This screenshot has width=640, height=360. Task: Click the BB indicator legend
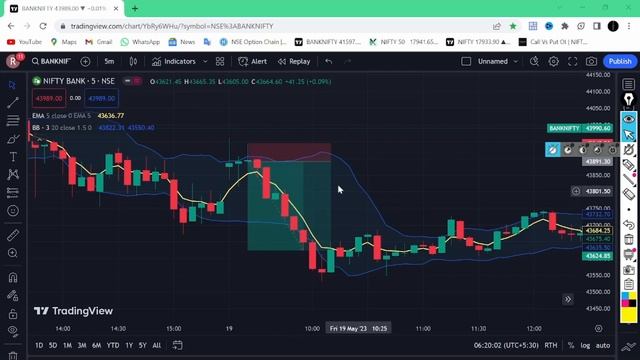[62, 128]
